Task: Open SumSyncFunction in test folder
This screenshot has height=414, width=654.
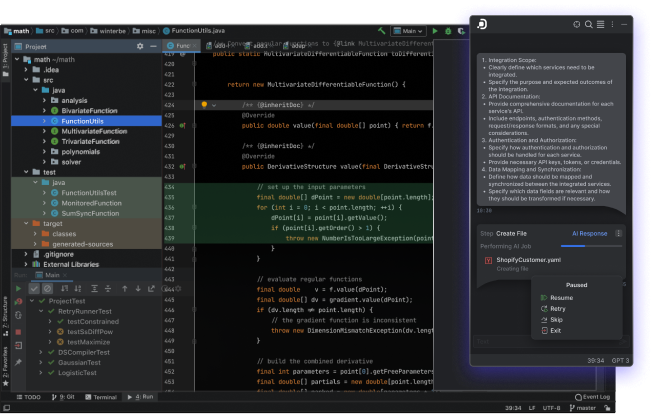Action: (90, 213)
